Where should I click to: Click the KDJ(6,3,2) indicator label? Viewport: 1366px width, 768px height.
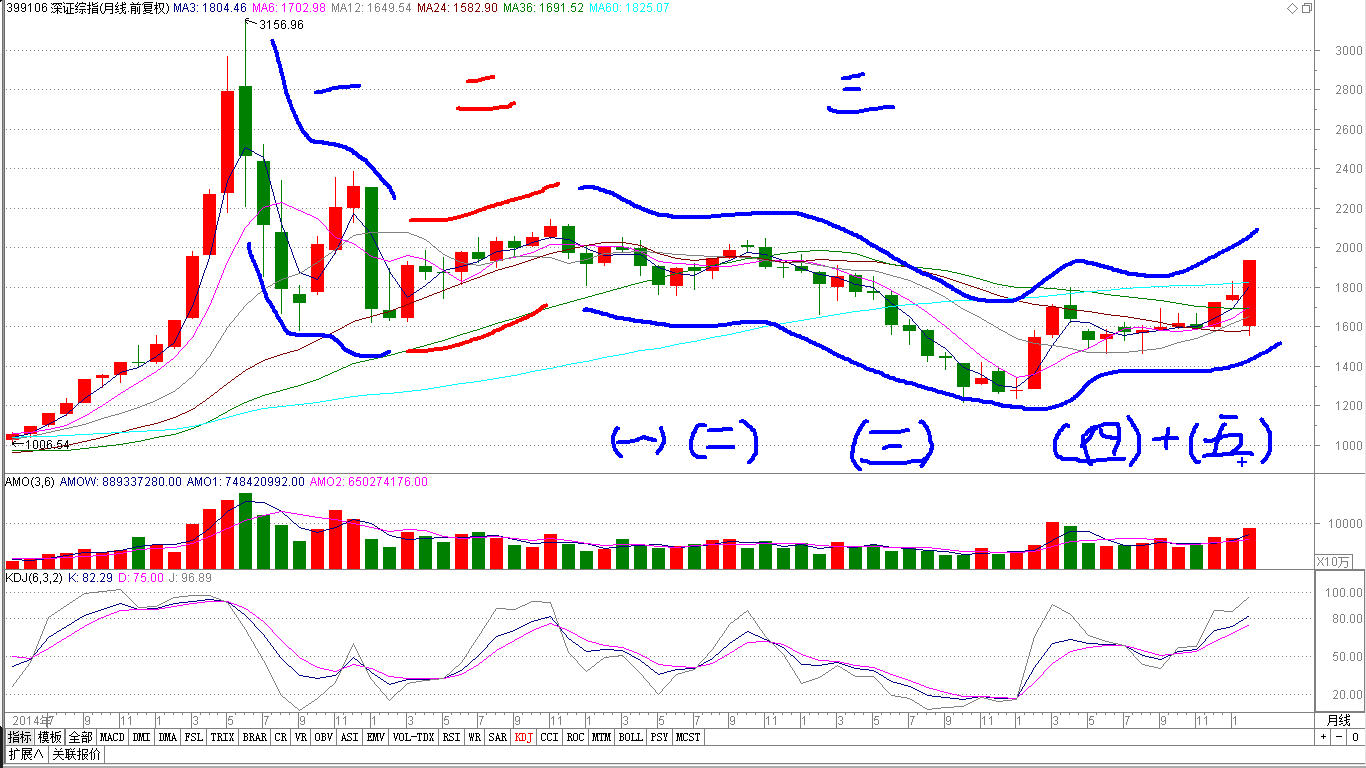(x=33, y=578)
